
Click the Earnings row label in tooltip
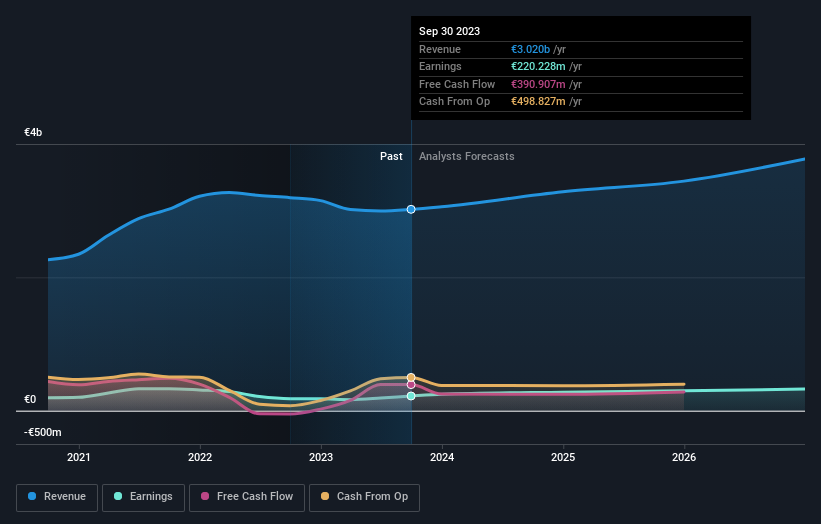click(x=440, y=66)
